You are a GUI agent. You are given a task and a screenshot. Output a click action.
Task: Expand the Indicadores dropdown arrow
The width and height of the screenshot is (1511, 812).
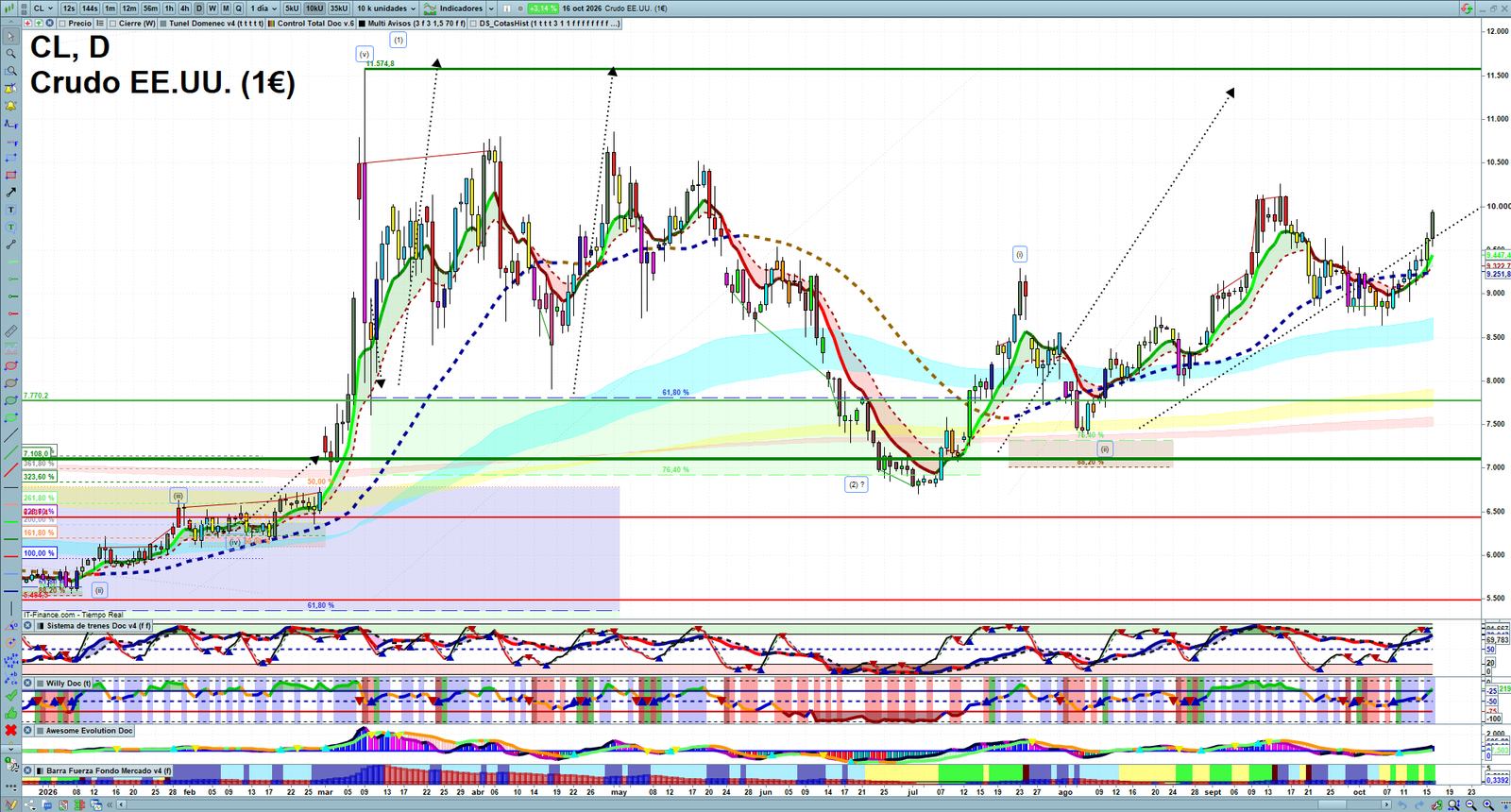click(490, 8)
